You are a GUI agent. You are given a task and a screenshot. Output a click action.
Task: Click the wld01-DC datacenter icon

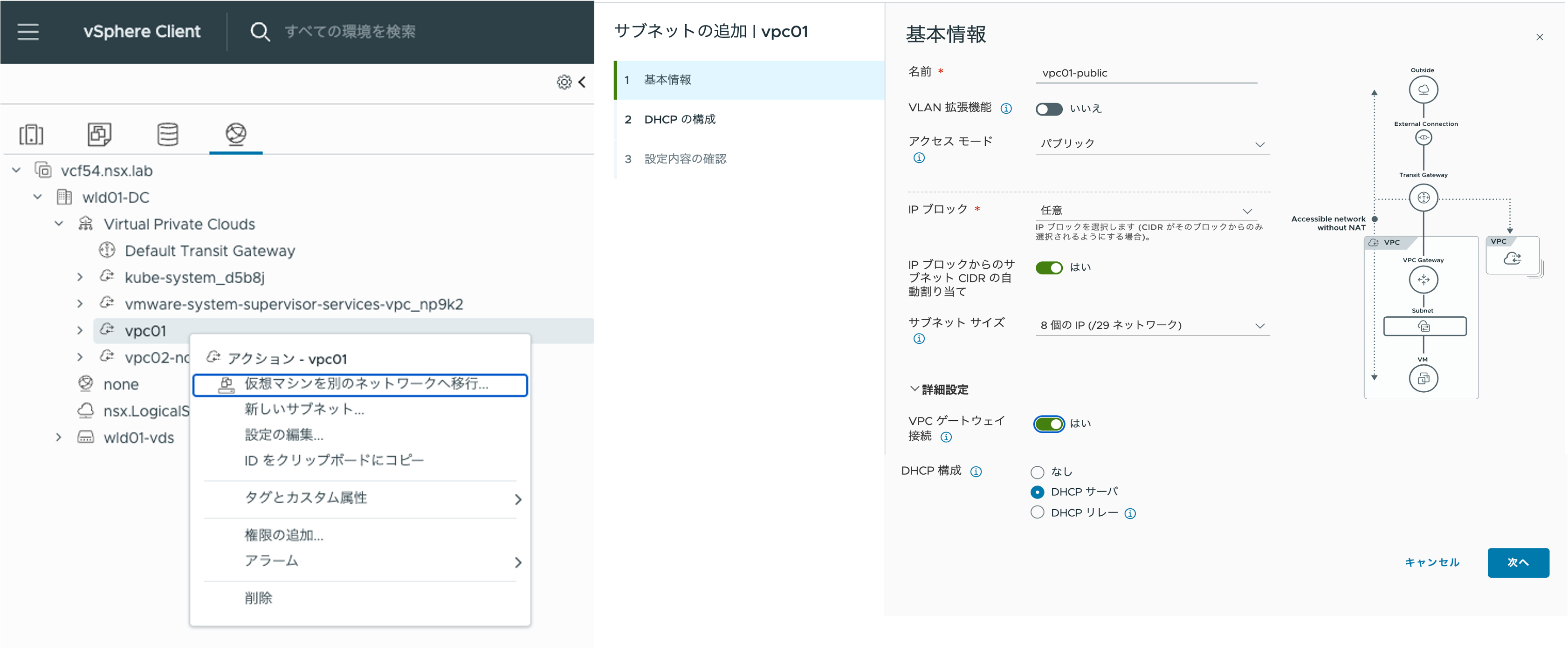(x=64, y=197)
